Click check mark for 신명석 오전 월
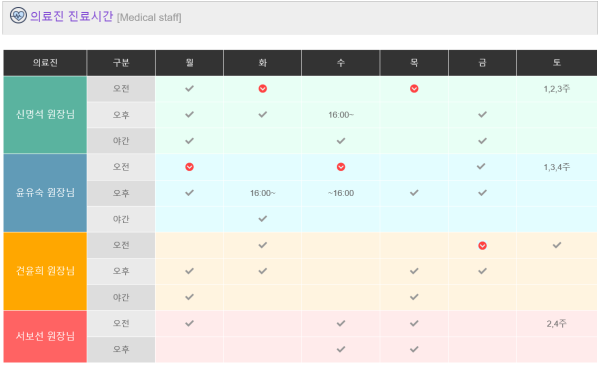Screen dimensions: 600x366 189,88
